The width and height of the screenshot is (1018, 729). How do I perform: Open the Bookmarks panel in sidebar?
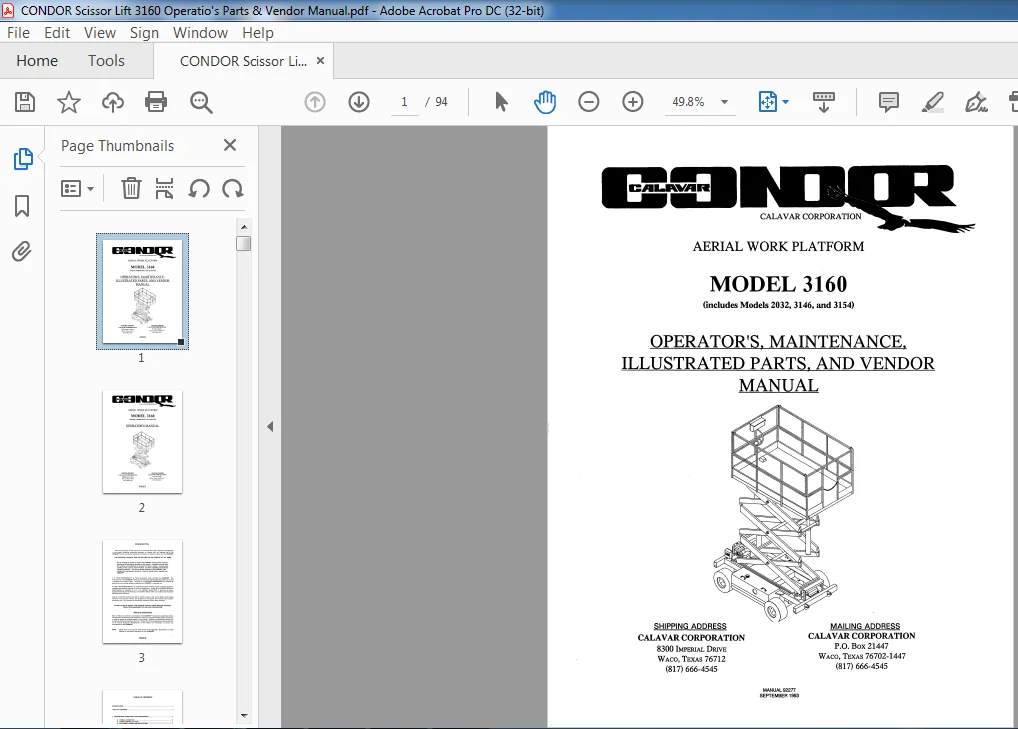click(22, 206)
